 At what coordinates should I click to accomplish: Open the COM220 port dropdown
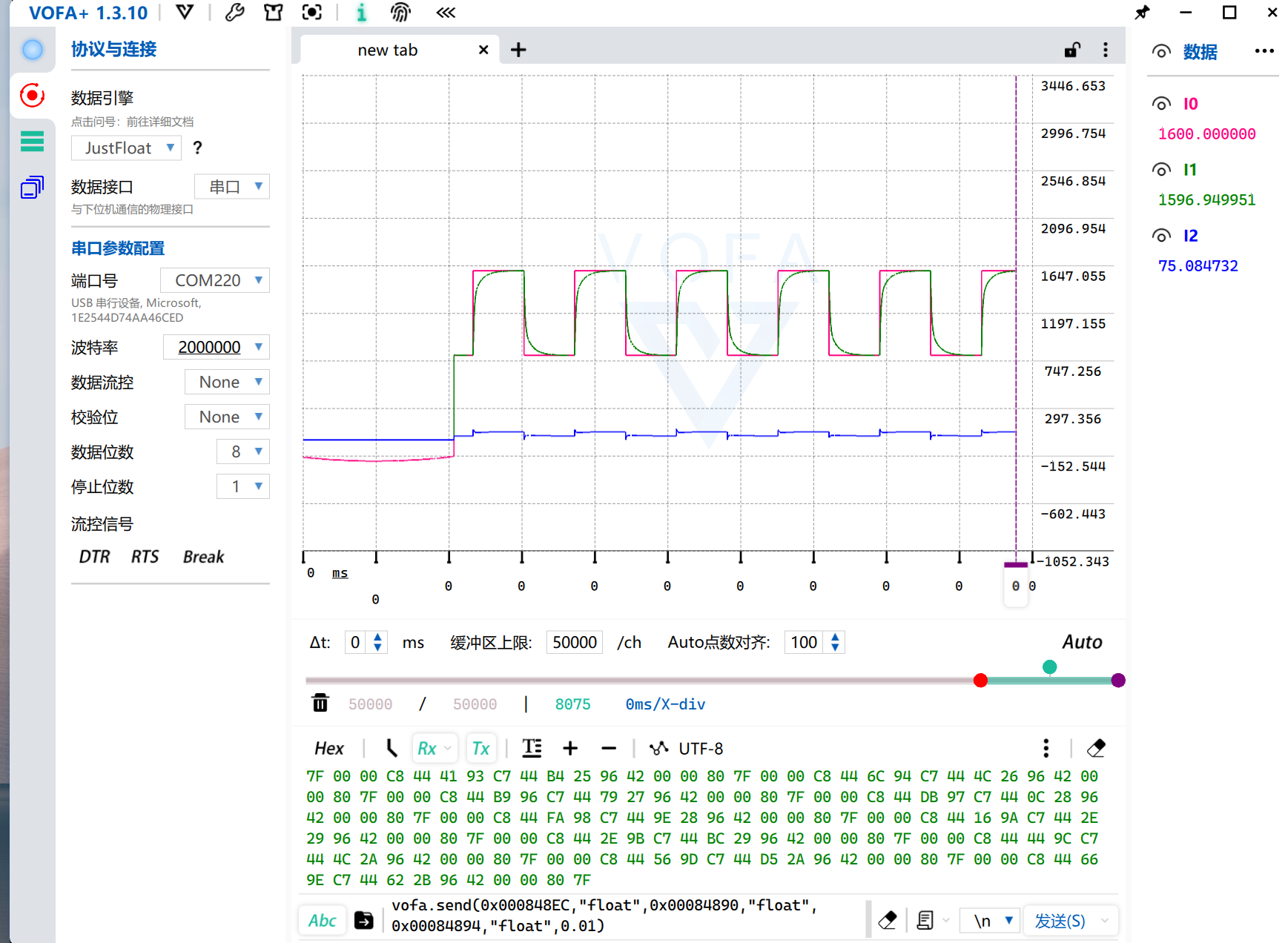pyautogui.click(x=215, y=280)
